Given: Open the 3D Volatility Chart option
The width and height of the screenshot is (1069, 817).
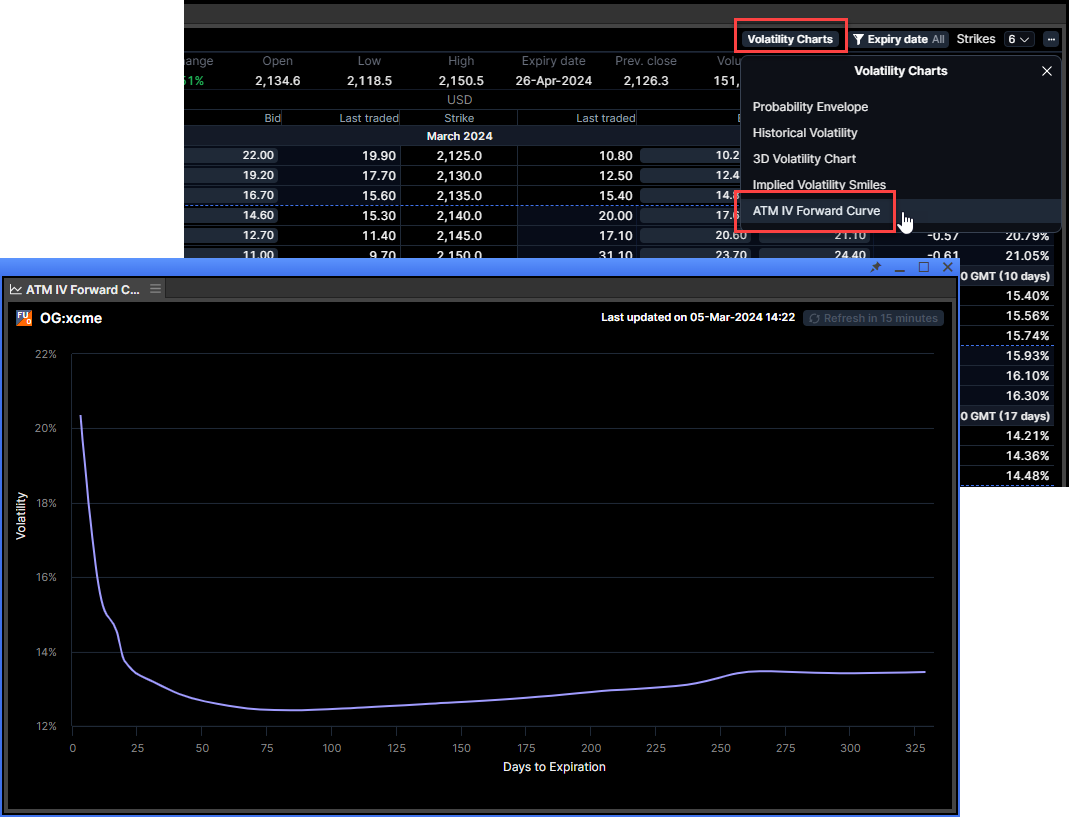Looking at the screenshot, I should 804,158.
